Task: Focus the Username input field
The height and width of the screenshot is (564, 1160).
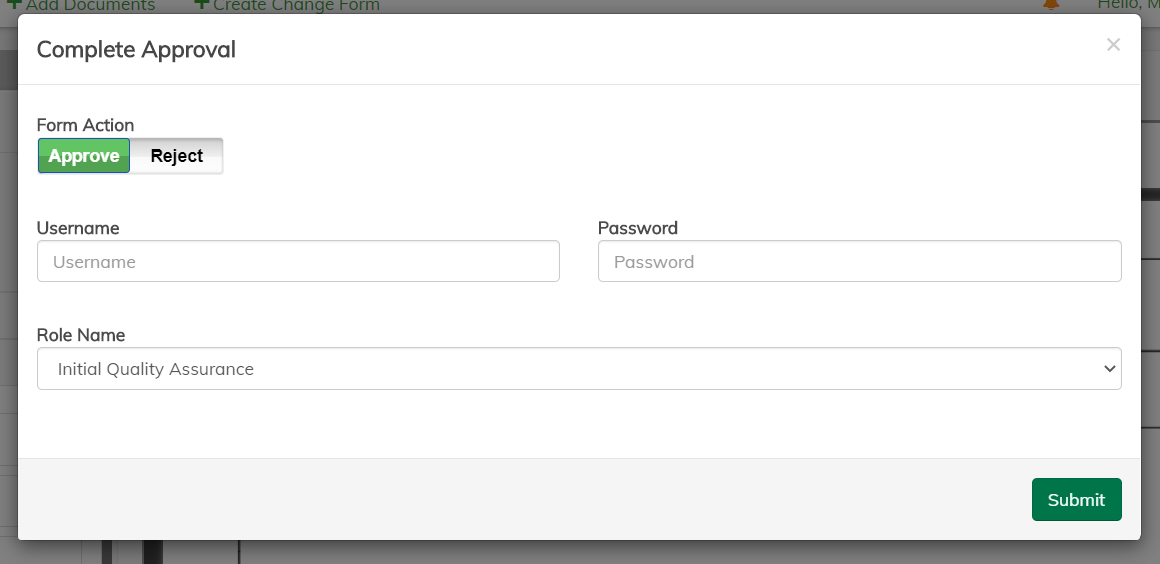Action: pyautogui.click(x=298, y=262)
